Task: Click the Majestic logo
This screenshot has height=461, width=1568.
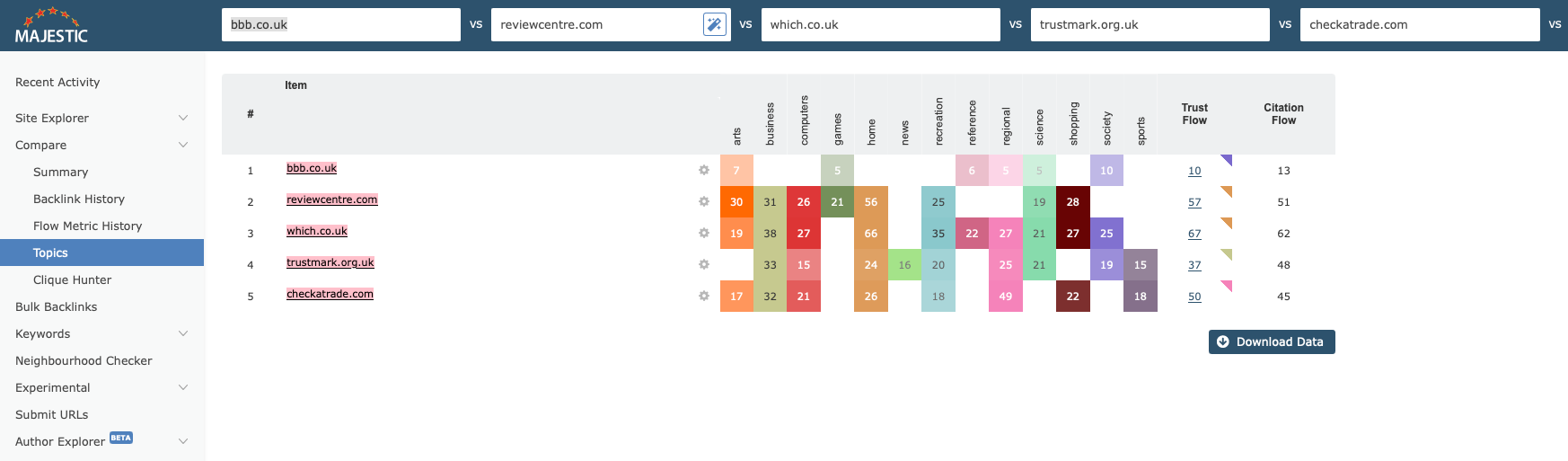Action: coord(51,26)
